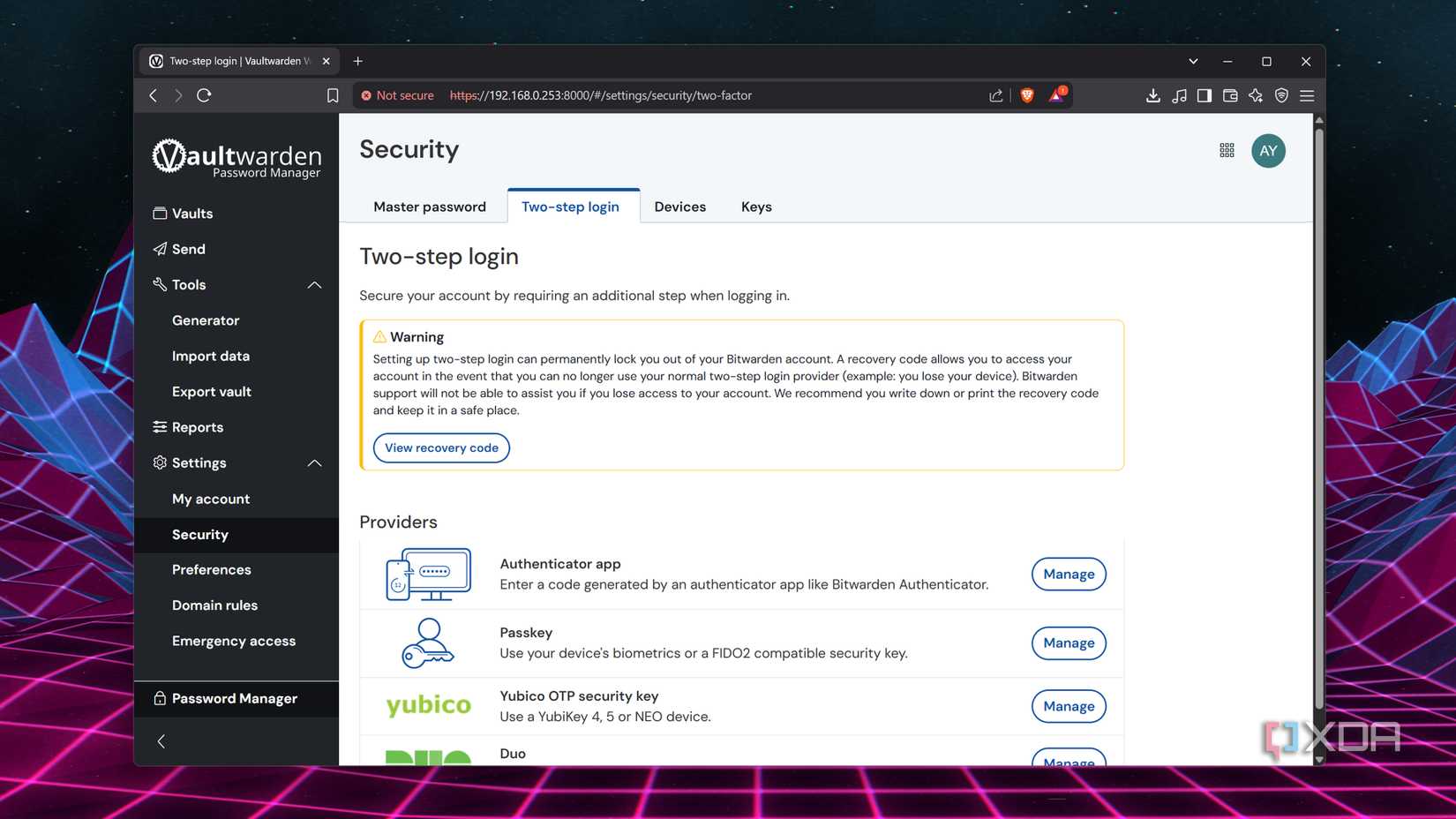
Task: Click the Authenticator app provider icon
Action: pyautogui.click(x=429, y=575)
